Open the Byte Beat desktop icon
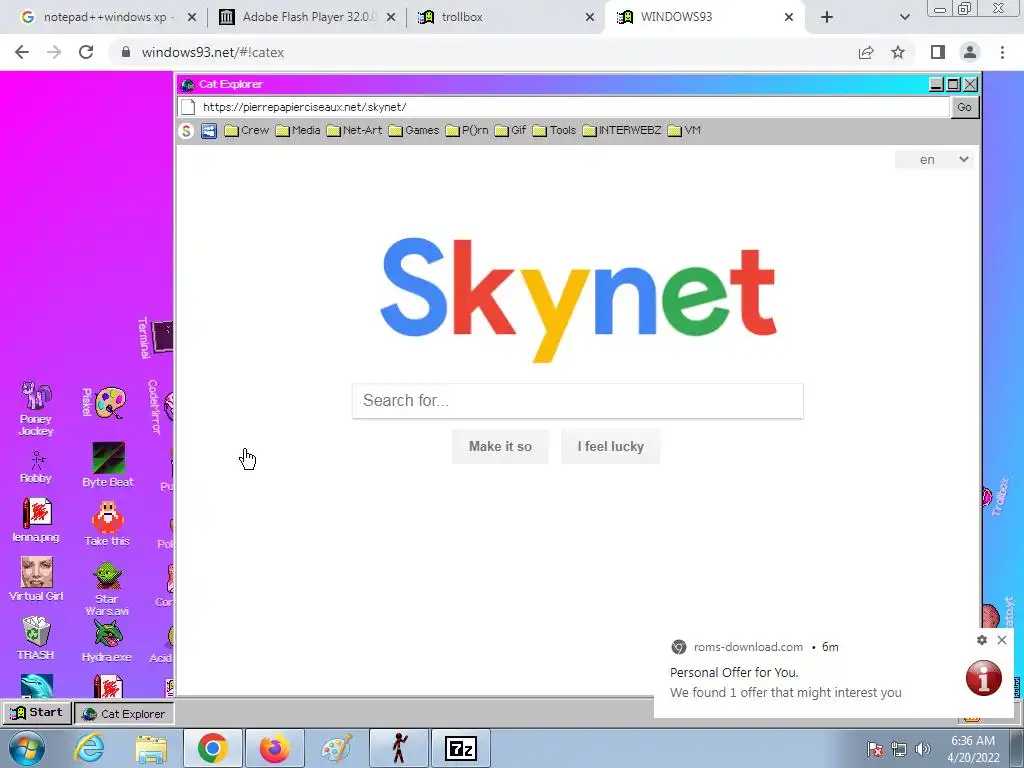Viewport: 1024px width, 768px height. (108, 464)
